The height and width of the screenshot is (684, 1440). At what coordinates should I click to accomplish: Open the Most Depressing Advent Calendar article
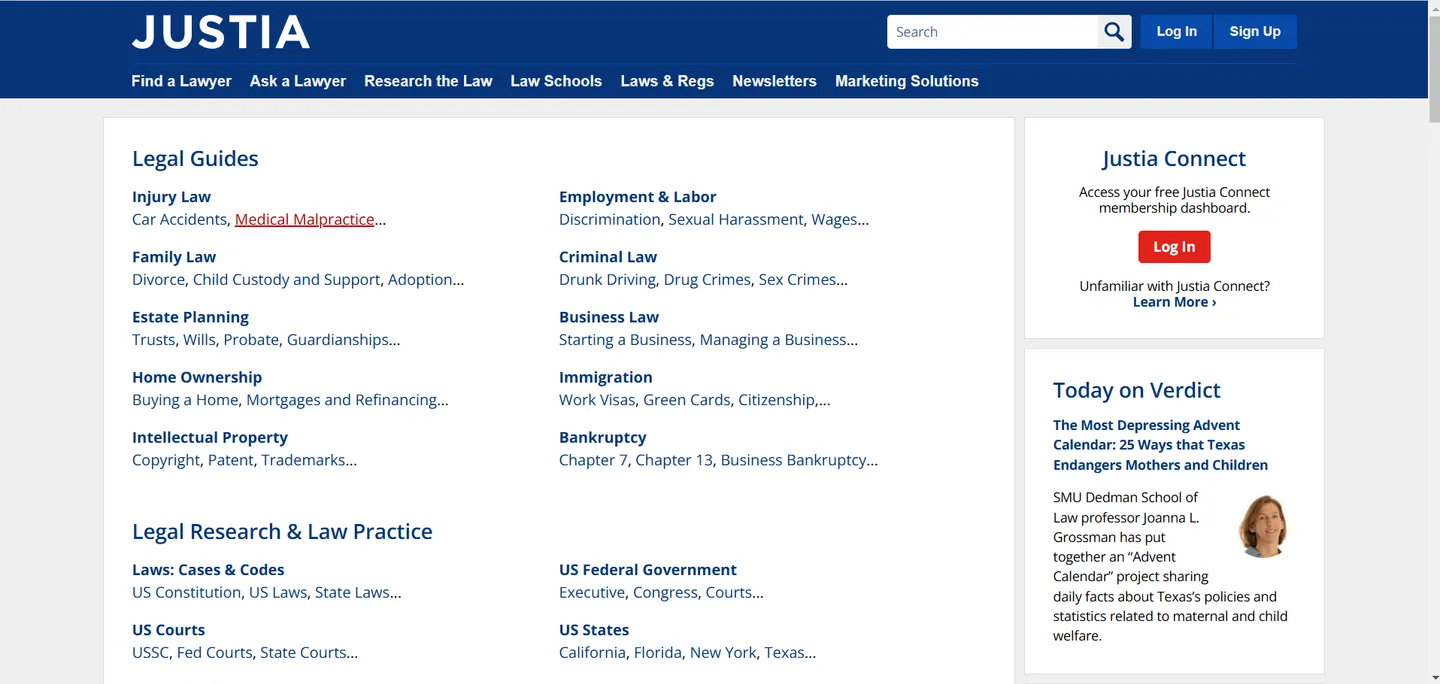pyautogui.click(x=1160, y=445)
